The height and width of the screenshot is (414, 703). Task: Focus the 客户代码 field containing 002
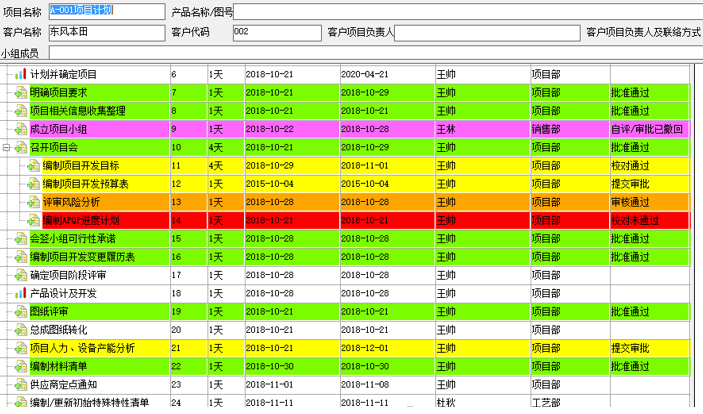click(x=275, y=32)
